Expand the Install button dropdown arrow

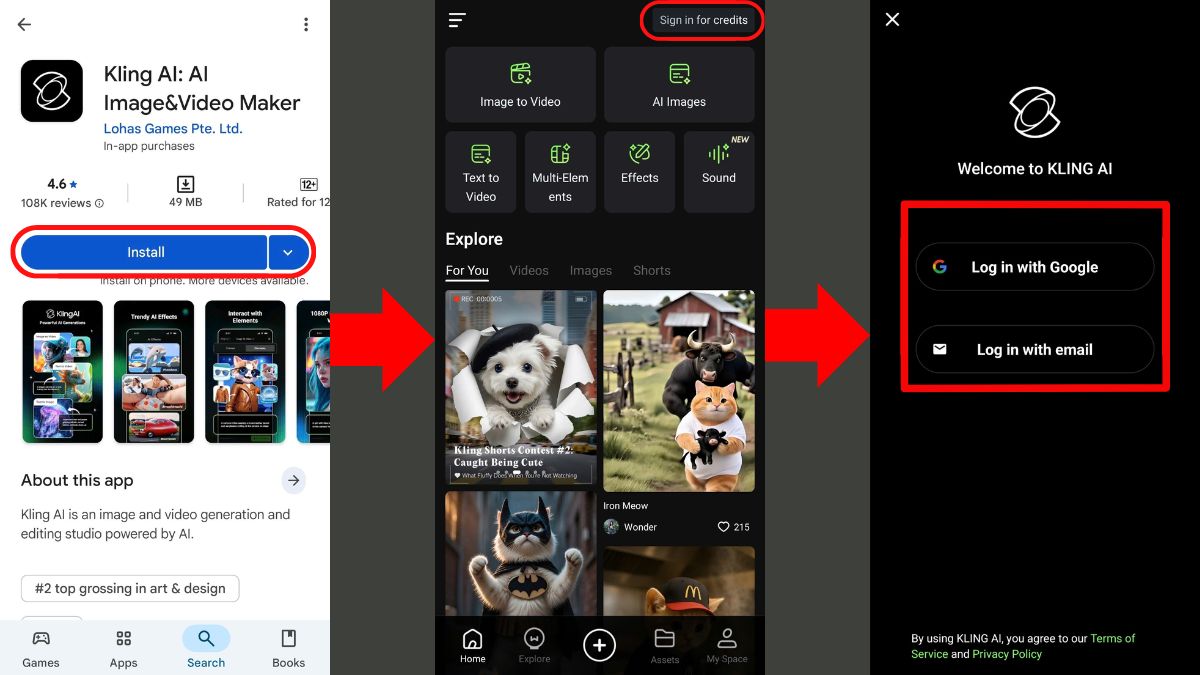point(288,253)
